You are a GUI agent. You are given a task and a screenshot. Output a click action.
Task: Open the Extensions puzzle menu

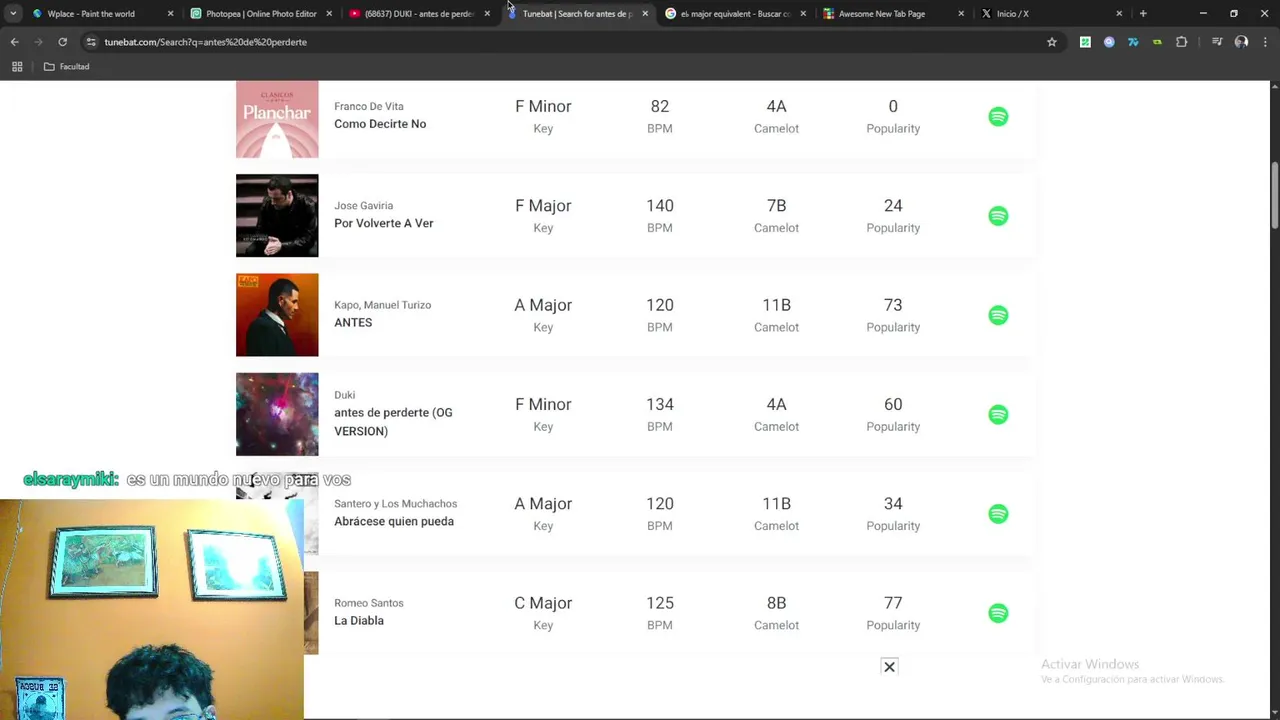tap(1182, 42)
